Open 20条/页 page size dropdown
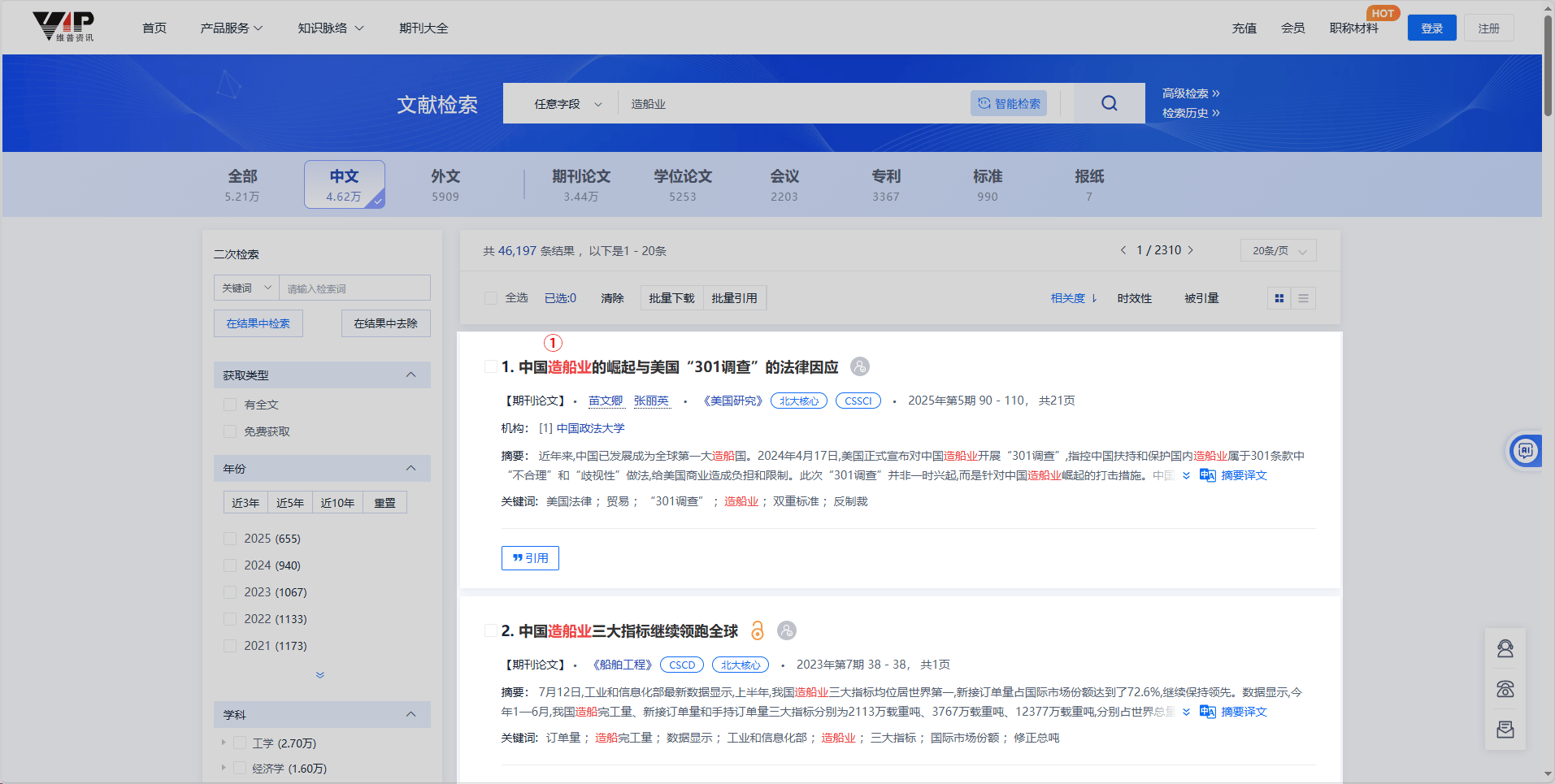Image resolution: width=1555 pixels, height=784 pixels. click(x=1279, y=250)
